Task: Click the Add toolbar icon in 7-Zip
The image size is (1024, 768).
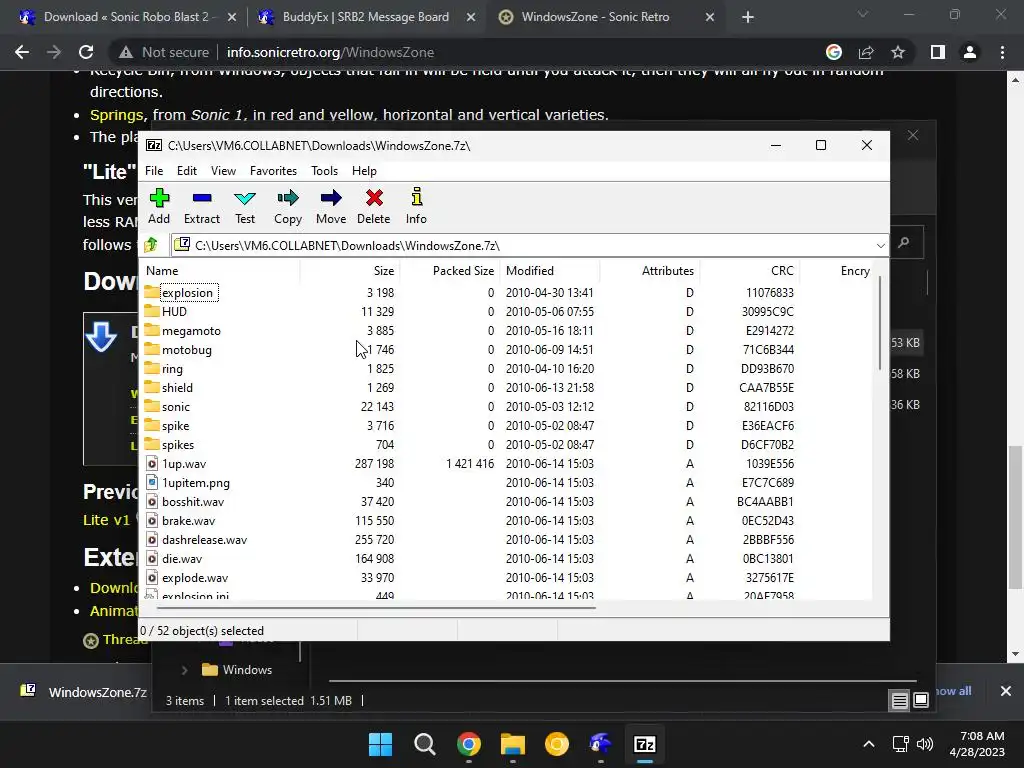Action: [159, 206]
